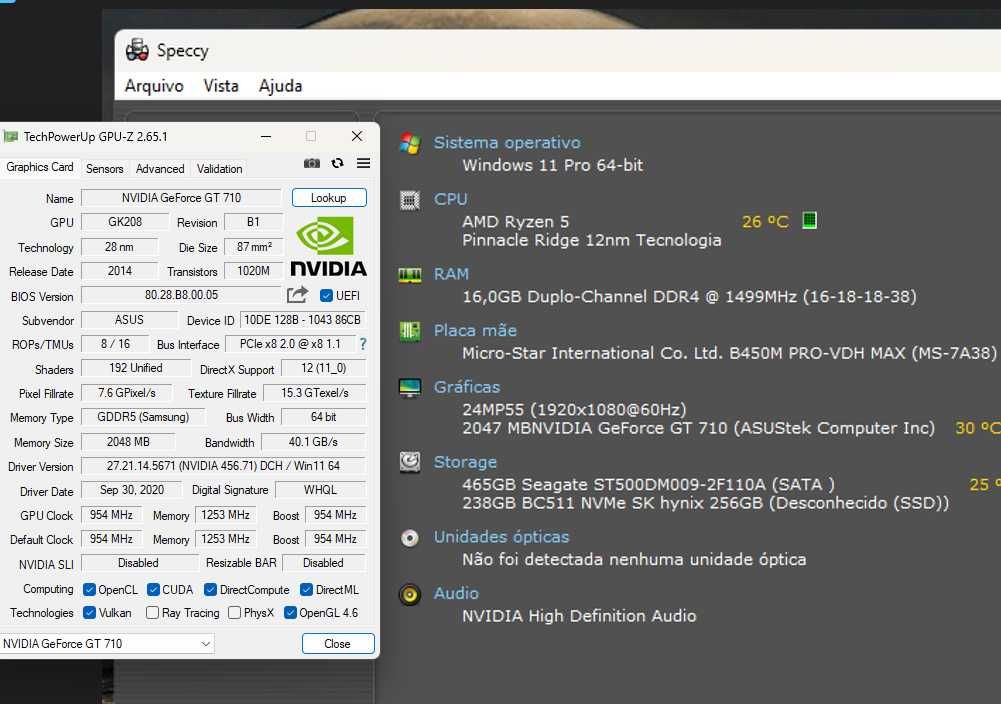Click the NVIDIA logo in GPU-Z
Image resolution: width=1001 pixels, height=704 pixels.
[329, 246]
